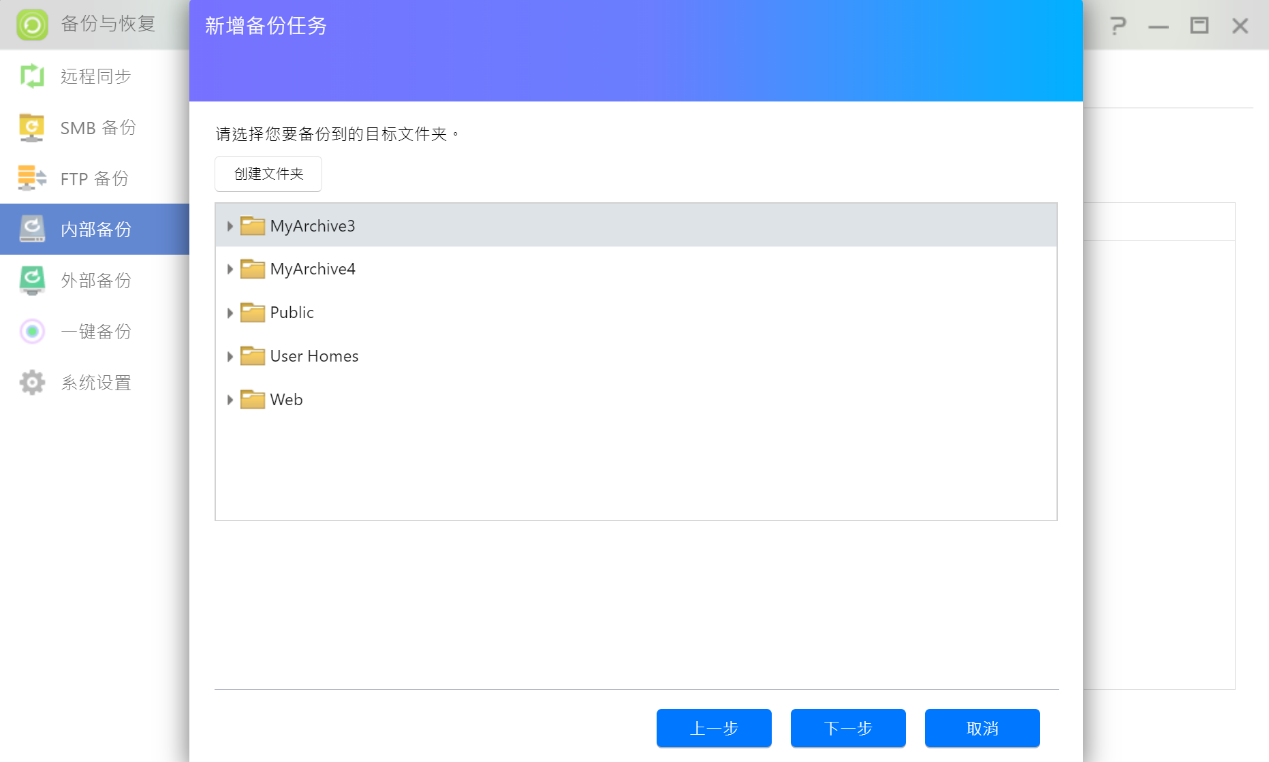Switch to 外部备份 section

tap(95, 280)
